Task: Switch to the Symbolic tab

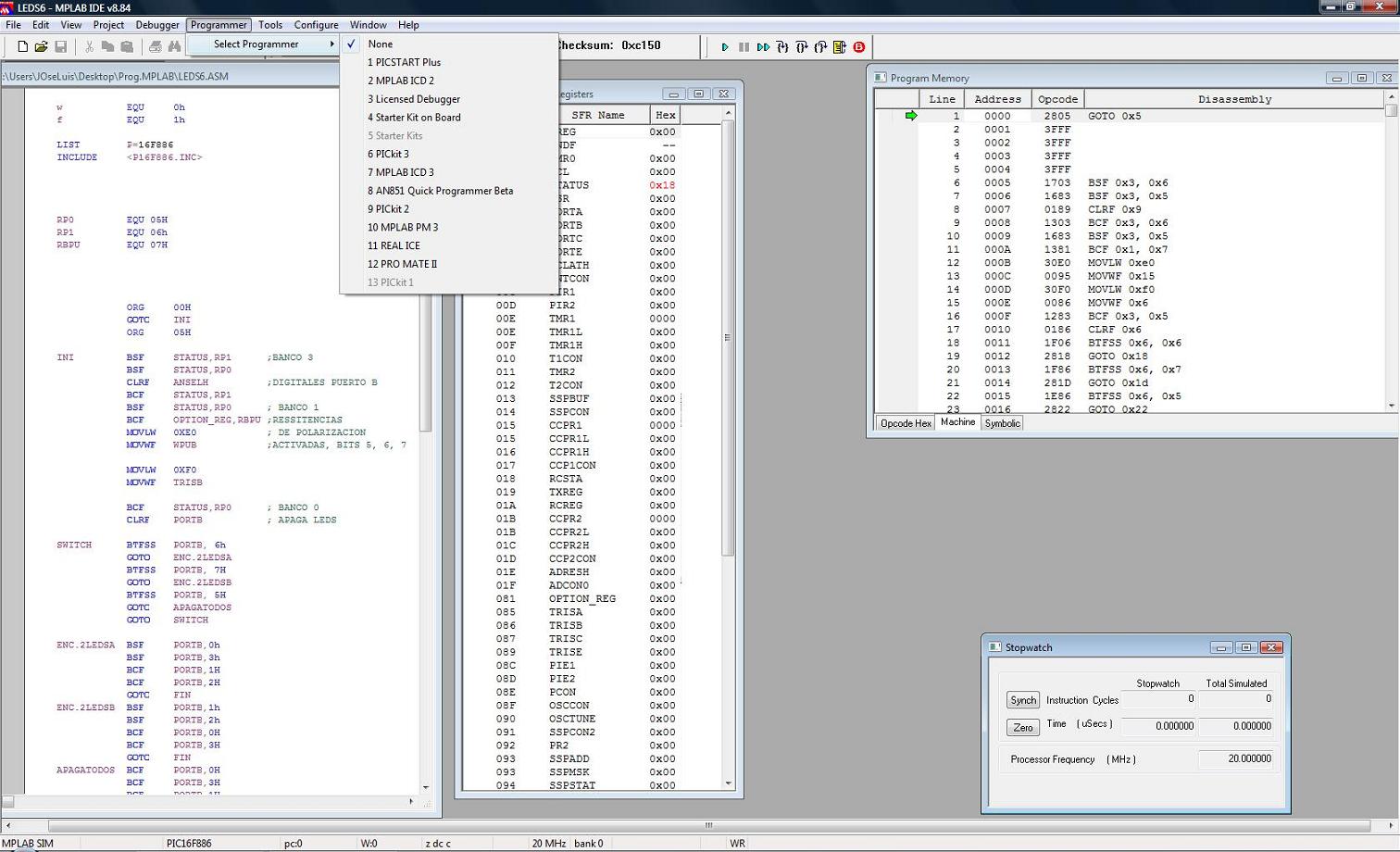Action: click(1002, 423)
